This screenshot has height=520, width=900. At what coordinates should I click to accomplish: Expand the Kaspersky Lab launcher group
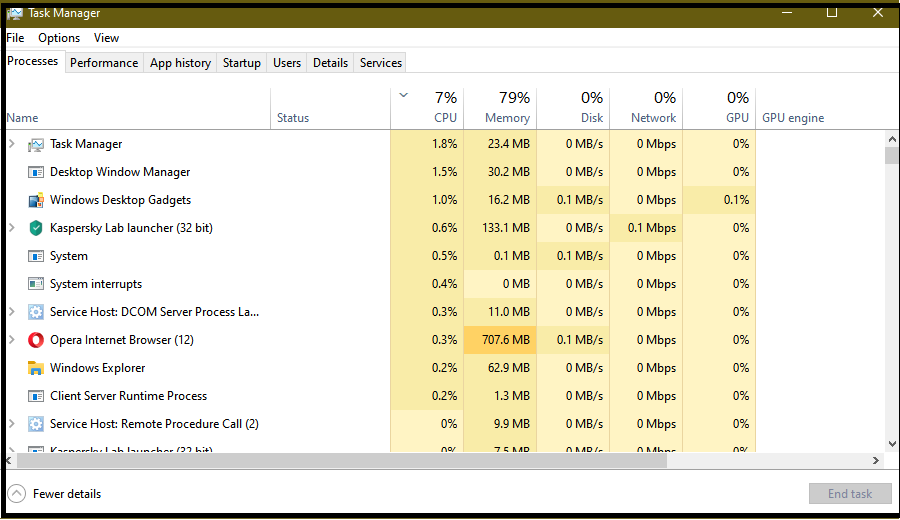[x=12, y=228]
